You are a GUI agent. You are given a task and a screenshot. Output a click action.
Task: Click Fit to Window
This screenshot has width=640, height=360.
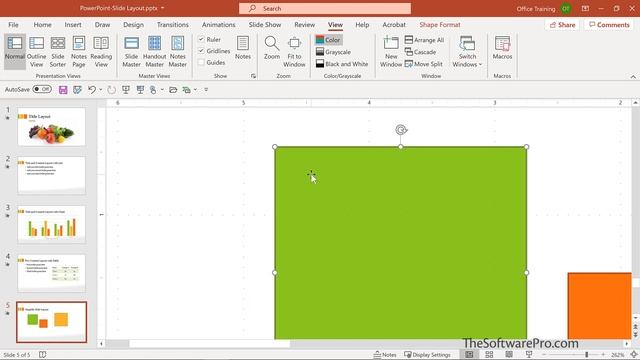coord(294,51)
